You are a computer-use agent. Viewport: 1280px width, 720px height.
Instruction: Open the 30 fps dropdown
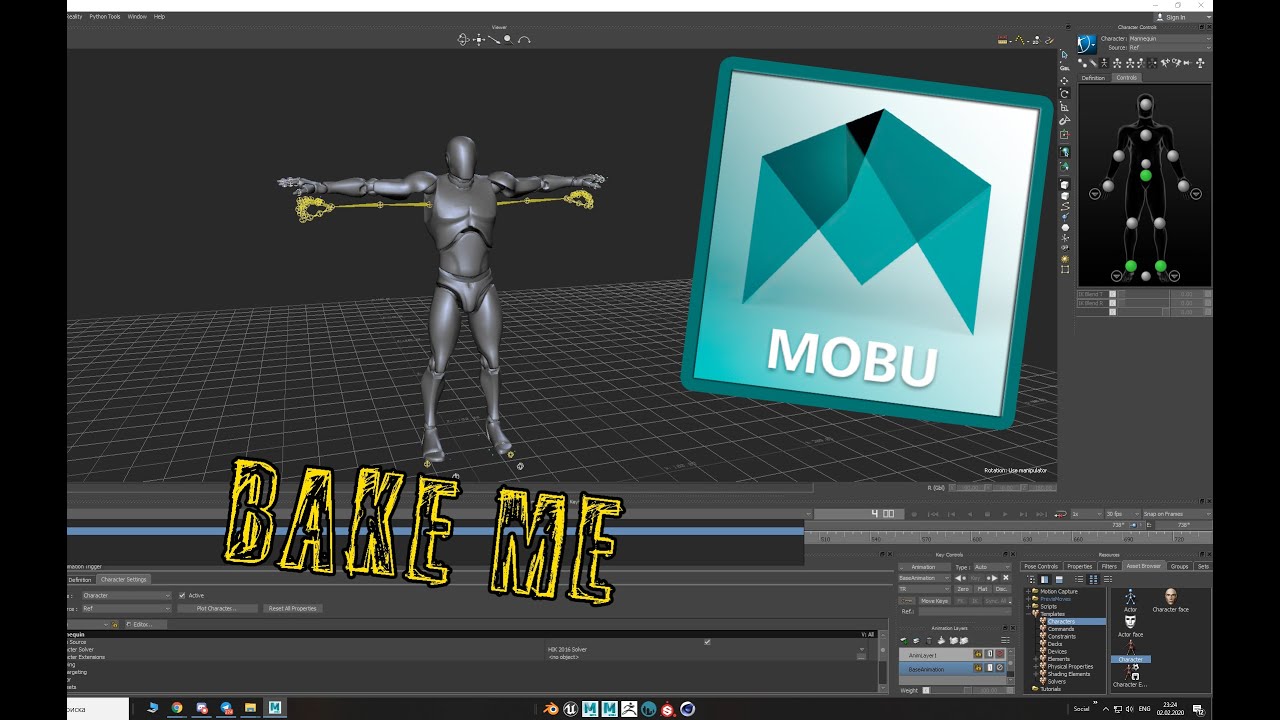[1122, 514]
